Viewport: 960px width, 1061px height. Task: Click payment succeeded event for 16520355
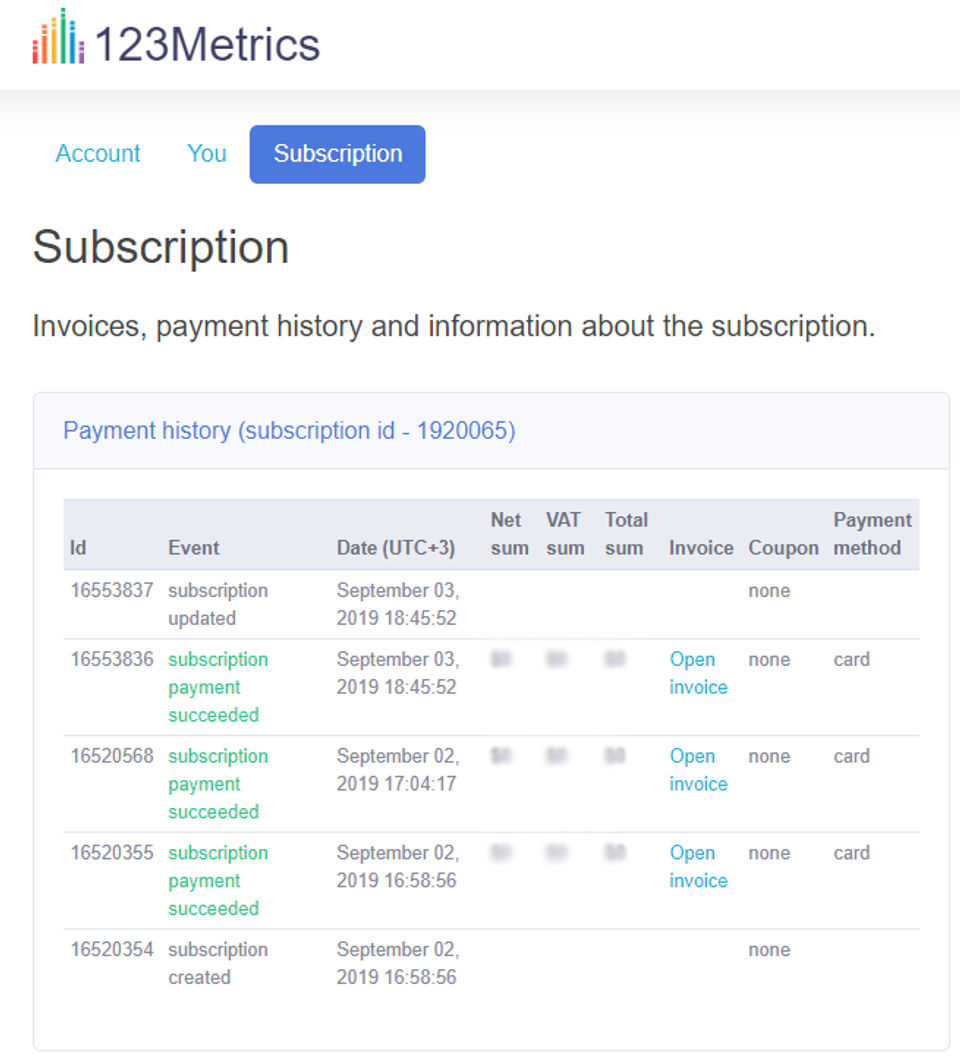click(x=218, y=880)
